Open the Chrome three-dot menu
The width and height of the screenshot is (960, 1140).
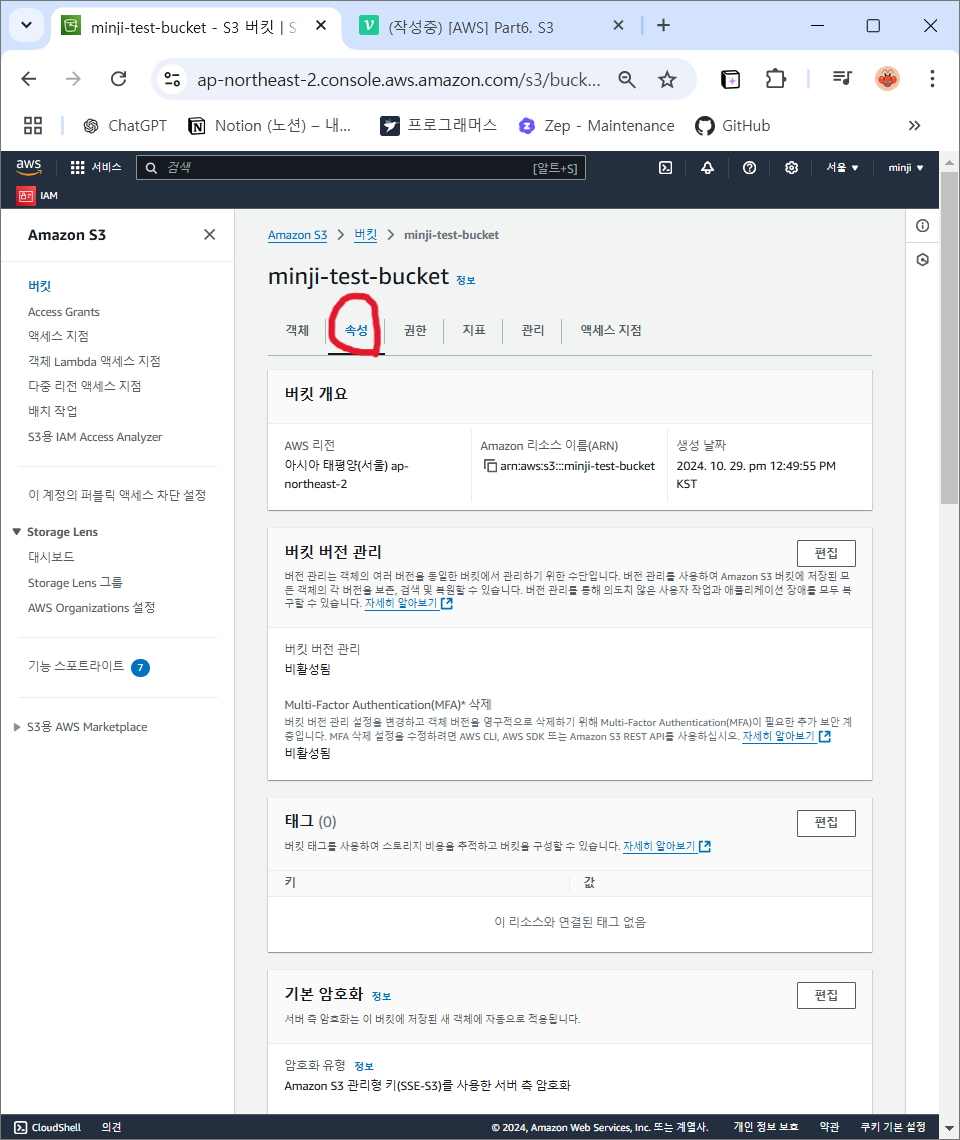coord(932,79)
